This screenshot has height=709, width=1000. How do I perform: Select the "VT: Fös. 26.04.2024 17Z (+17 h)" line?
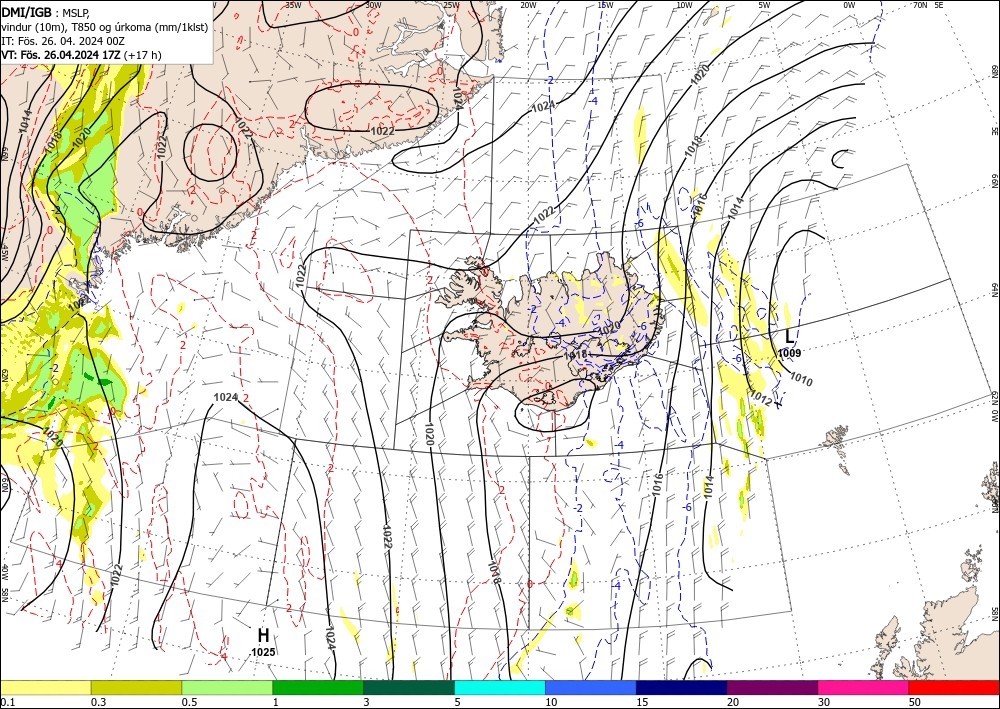click(81, 55)
